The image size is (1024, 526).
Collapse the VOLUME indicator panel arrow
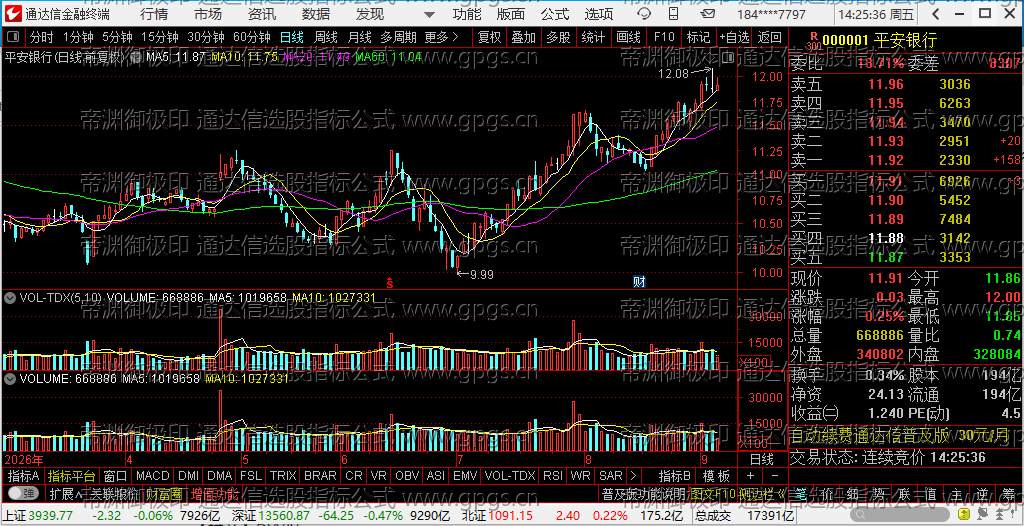[10, 378]
